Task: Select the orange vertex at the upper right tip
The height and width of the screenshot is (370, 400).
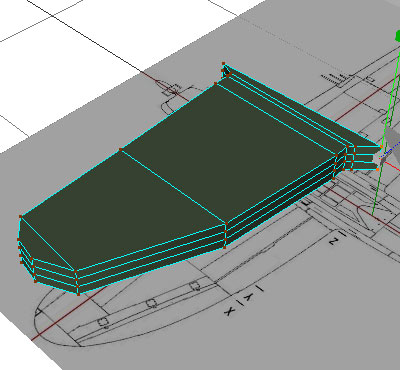Action: [x=381, y=147]
